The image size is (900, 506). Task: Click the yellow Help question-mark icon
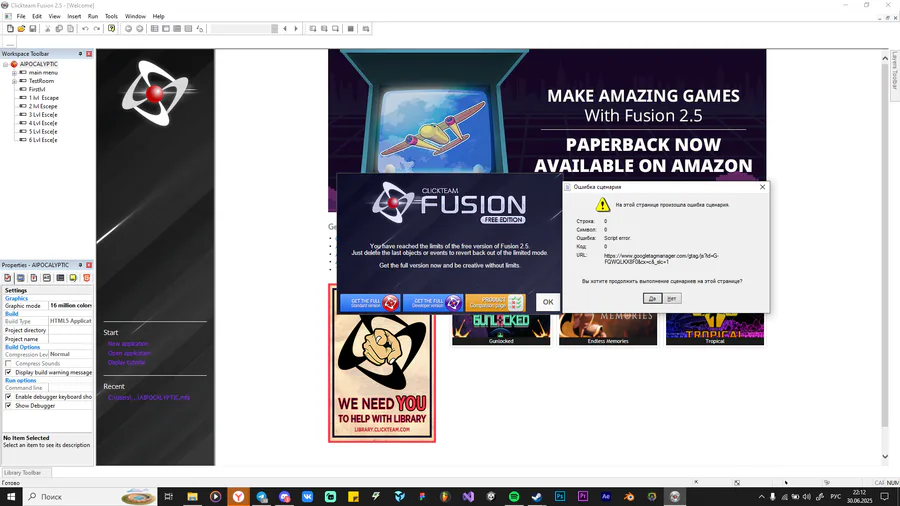pyautogui.click(x=111, y=29)
